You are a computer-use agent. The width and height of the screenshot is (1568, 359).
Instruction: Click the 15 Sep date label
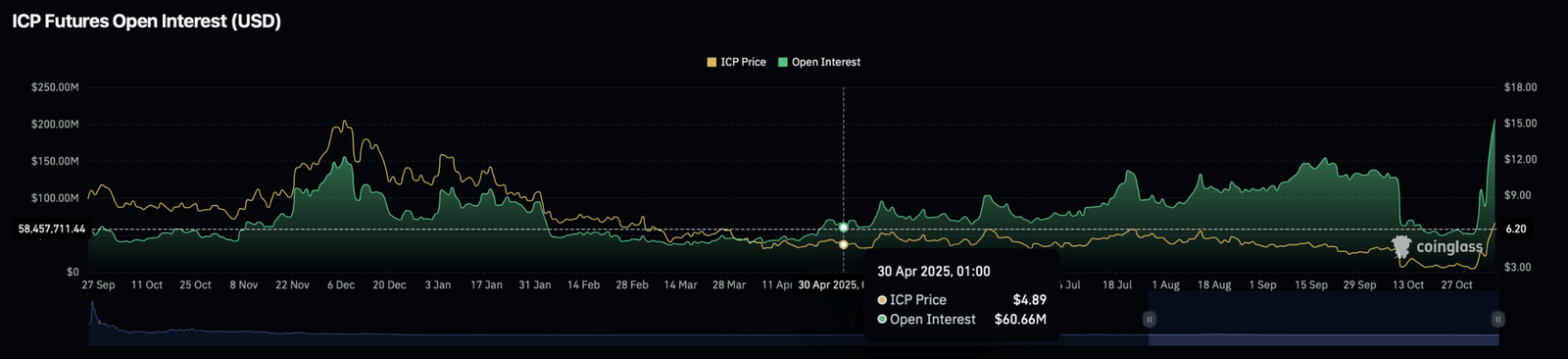[x=1311, y=284]
